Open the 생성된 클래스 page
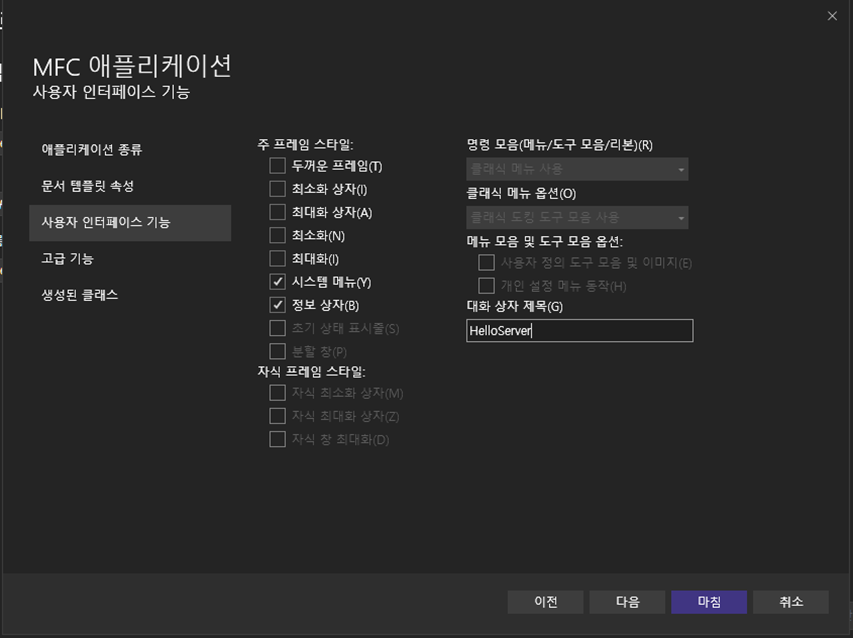Viewport: 853px width, 638px height. (x=130, y=295)
